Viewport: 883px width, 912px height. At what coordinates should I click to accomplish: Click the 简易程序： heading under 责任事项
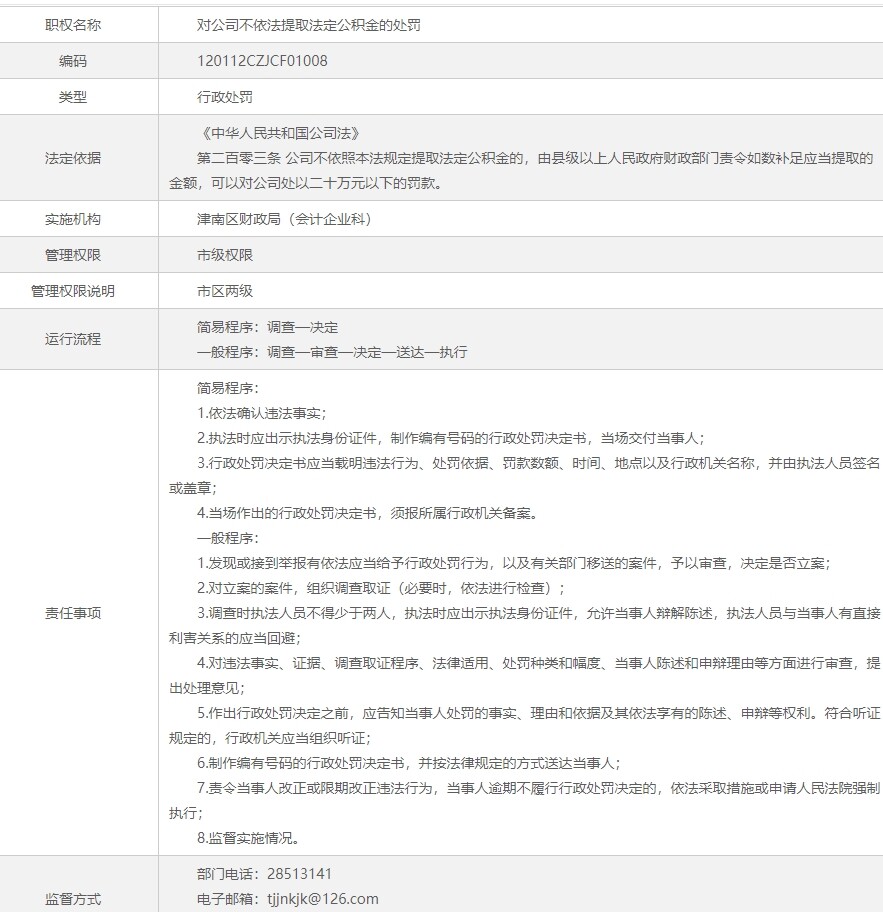pyautogui.click(x=227, y=389)
